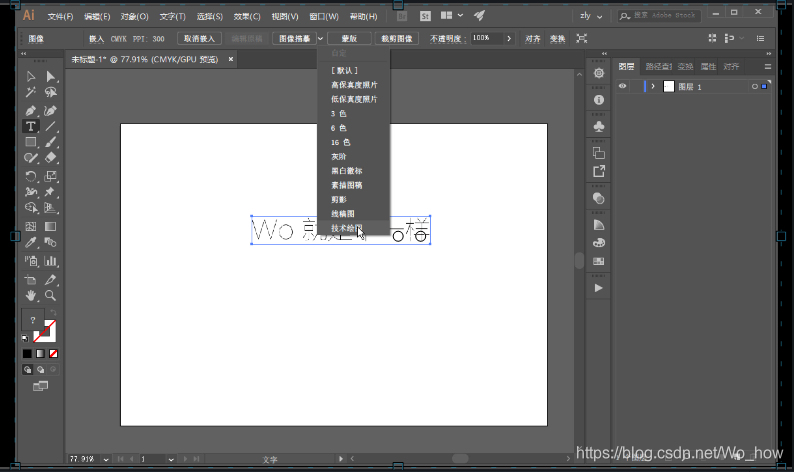
Task: Open layers panel hamburger menu
Action: [768, 66]
